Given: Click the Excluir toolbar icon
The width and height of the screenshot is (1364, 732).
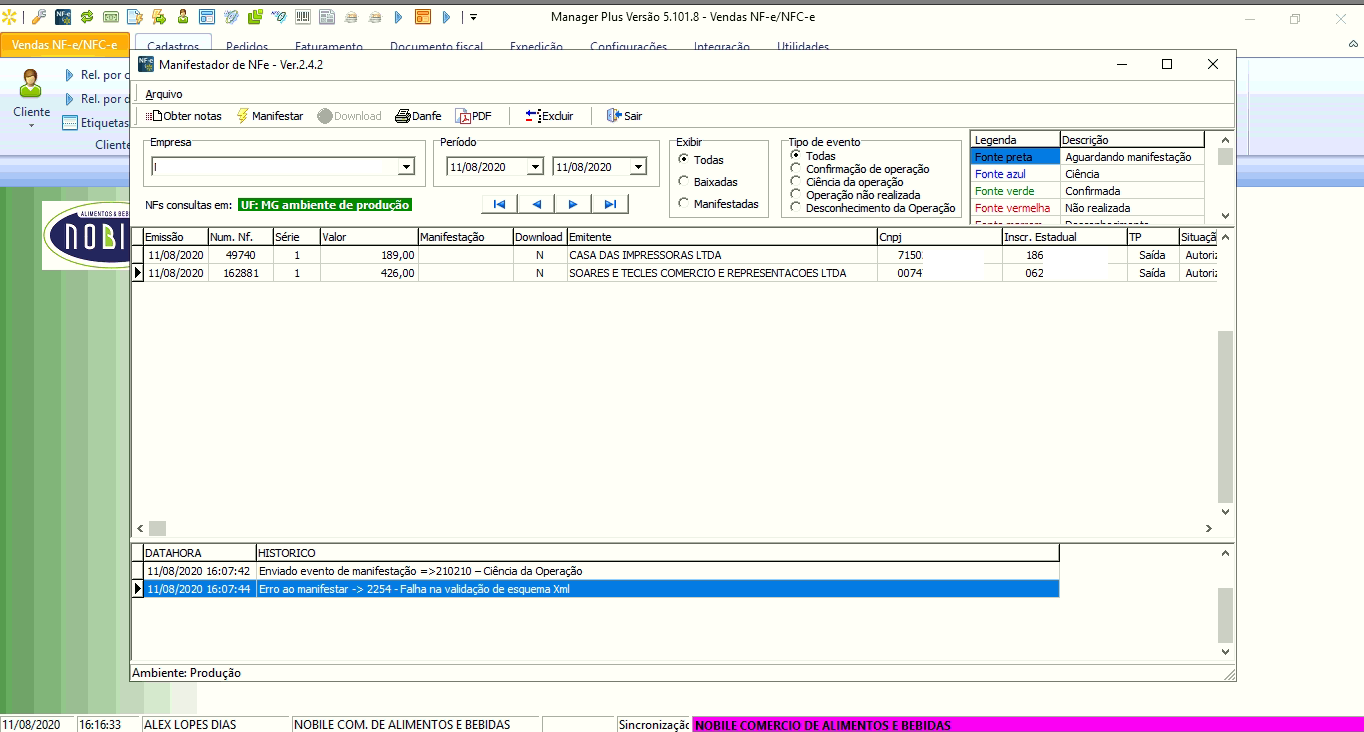Looking at the screenshot, I should pyautogui.click(x=533, y=116).
